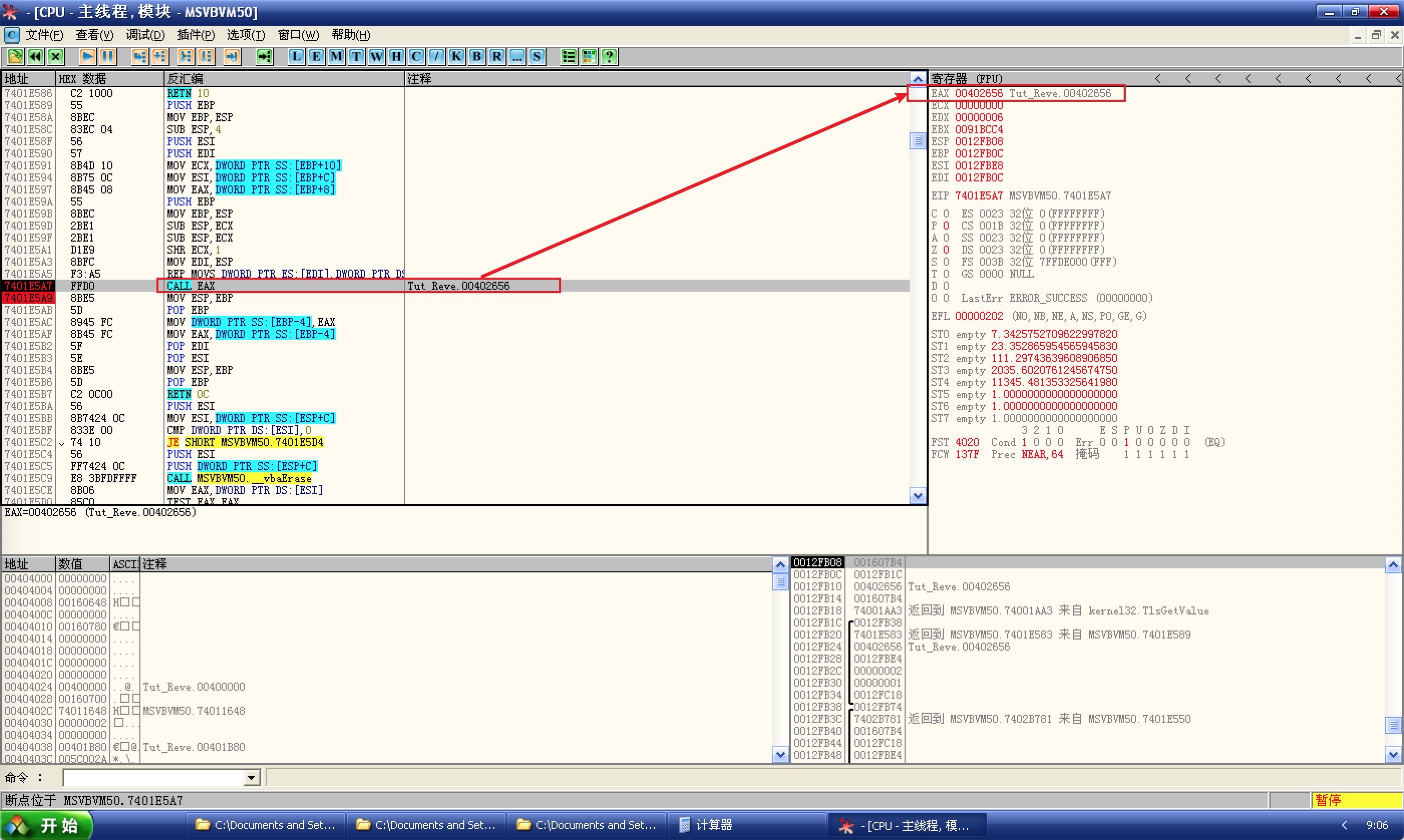Click the registers pane header 寄存器 (FPU)
1404x840 pixels.
[967, 79]
